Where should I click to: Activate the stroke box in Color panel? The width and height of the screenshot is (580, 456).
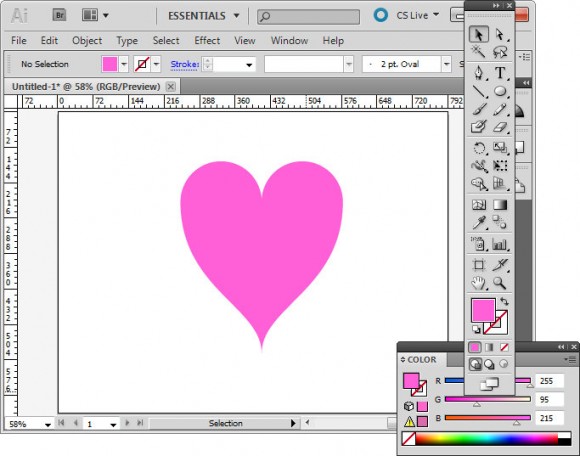pyautogui.click(x=422, y=390)
